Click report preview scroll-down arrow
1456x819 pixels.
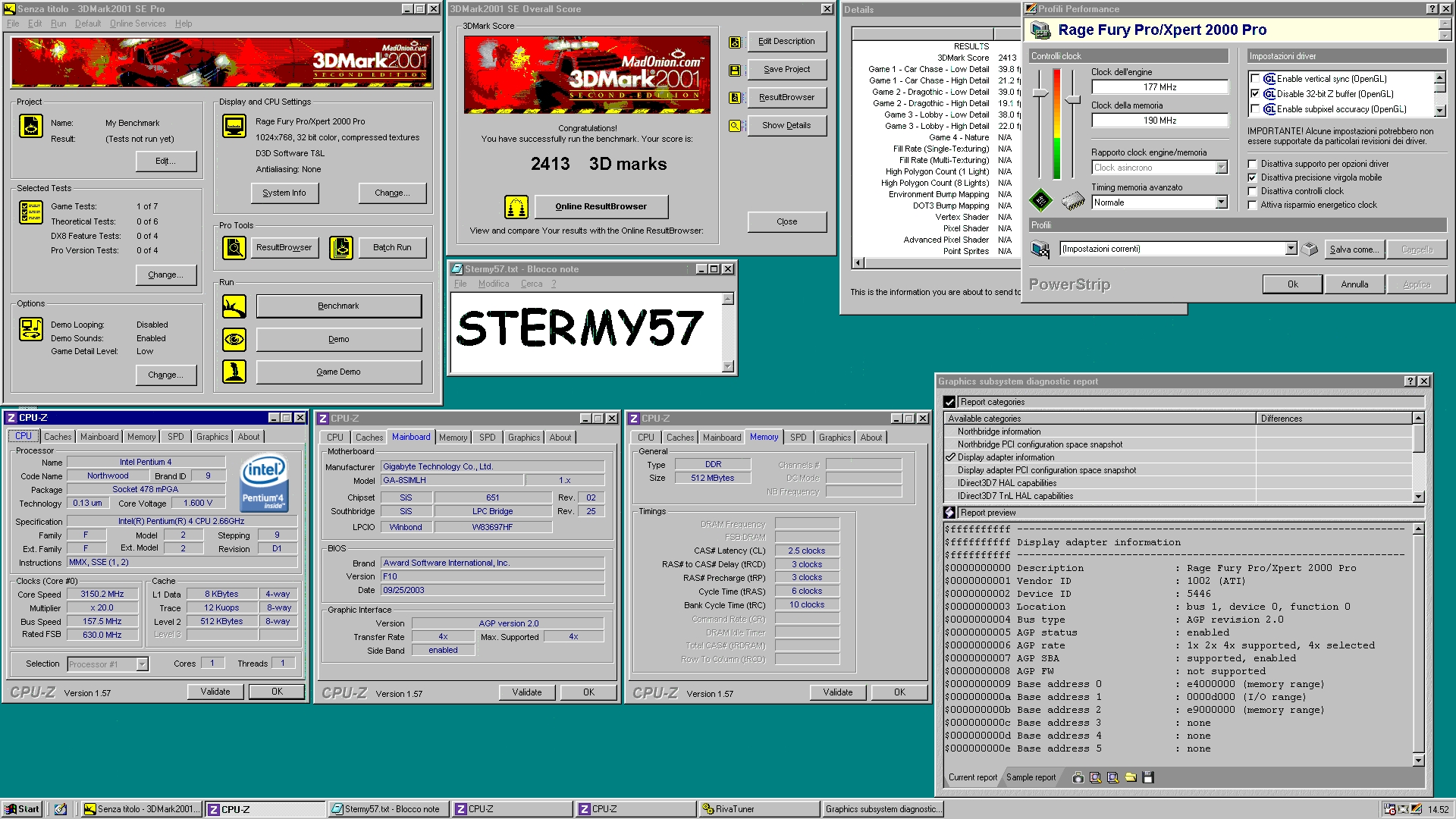1419,760
